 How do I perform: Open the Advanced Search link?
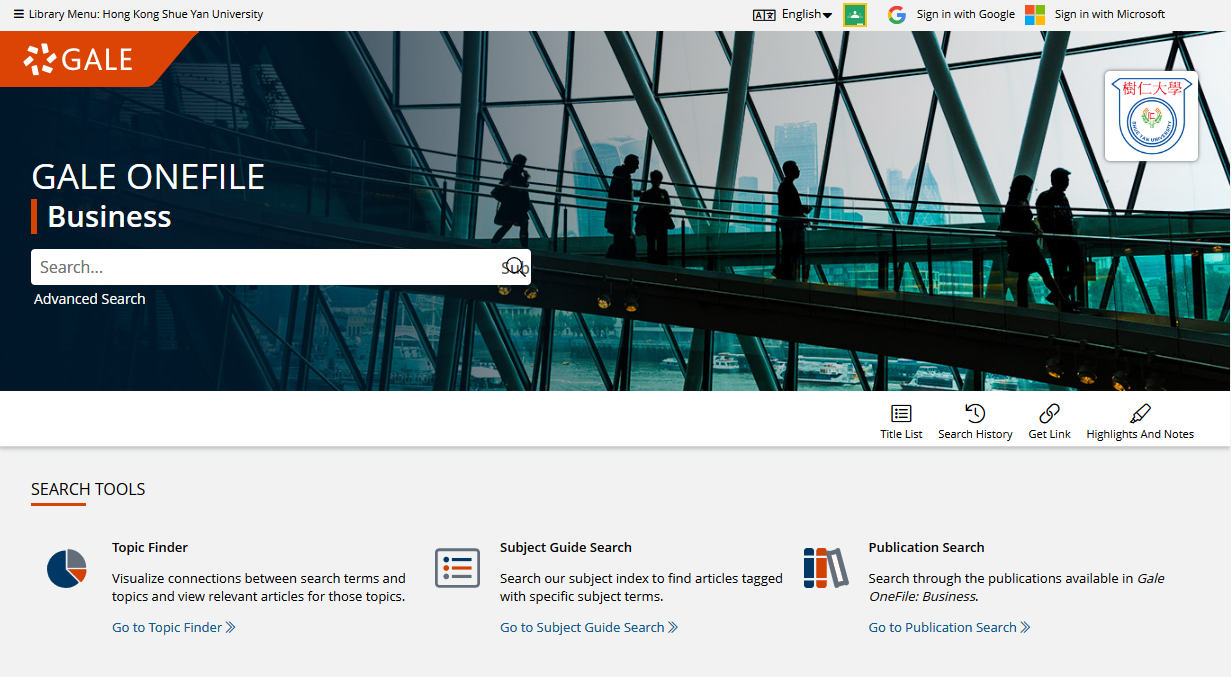(90, 299)
